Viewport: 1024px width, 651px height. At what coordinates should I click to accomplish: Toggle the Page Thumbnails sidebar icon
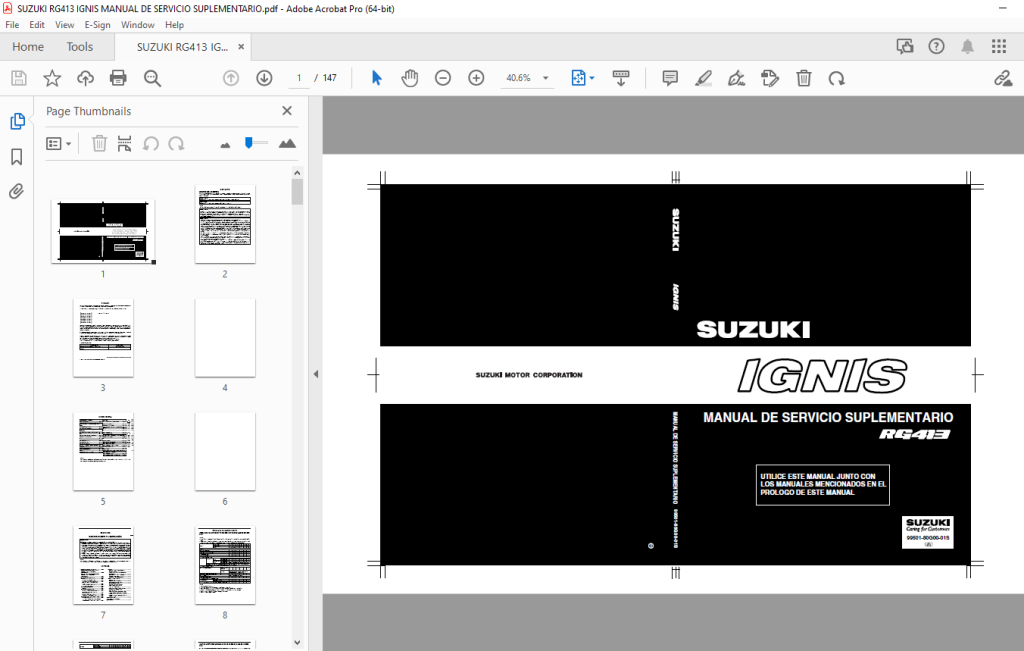[17, 121]
